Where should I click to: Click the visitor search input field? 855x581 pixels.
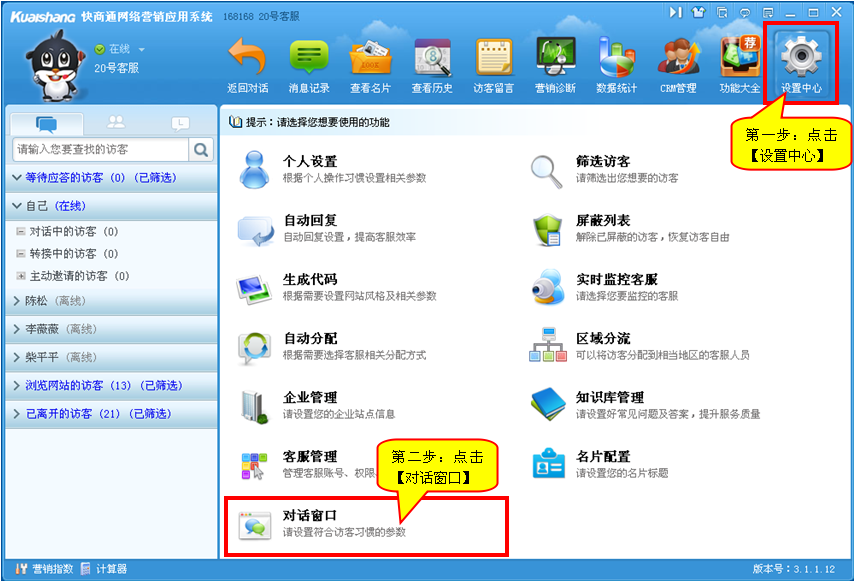pyautogui.click(x=100, y=150)
